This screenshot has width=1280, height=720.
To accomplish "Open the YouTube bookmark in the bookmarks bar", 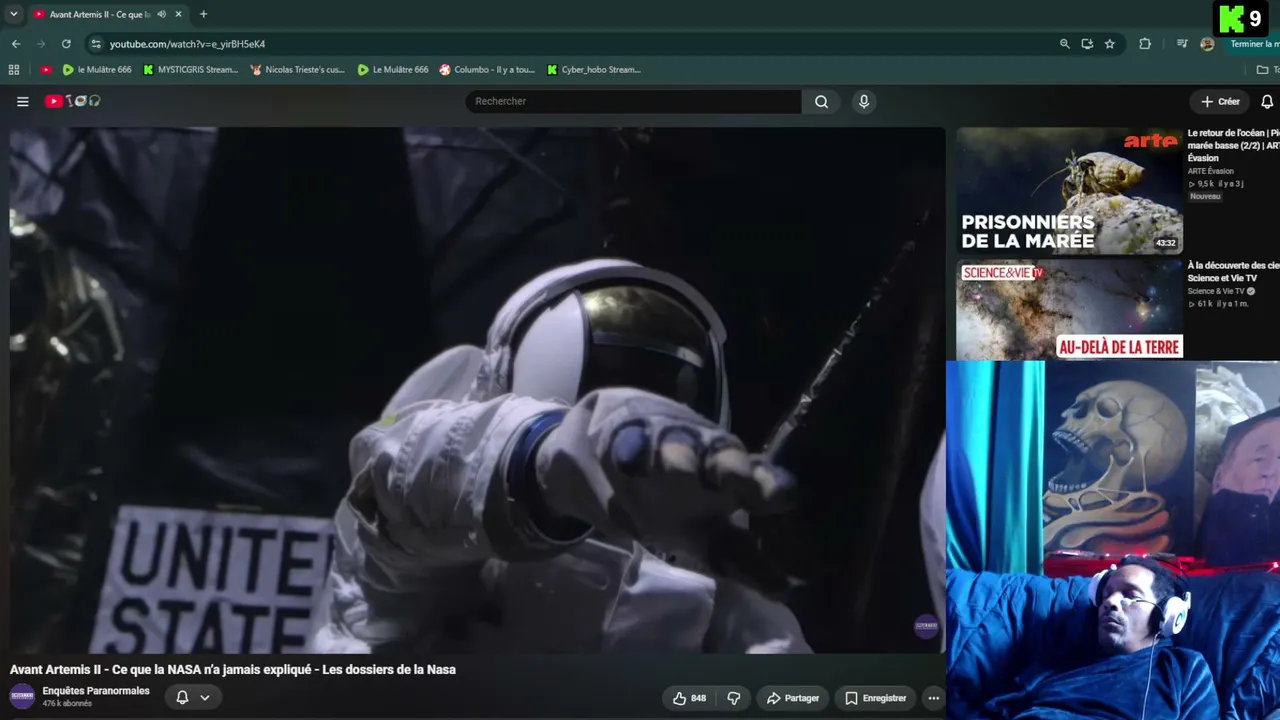I will (46, 70).
